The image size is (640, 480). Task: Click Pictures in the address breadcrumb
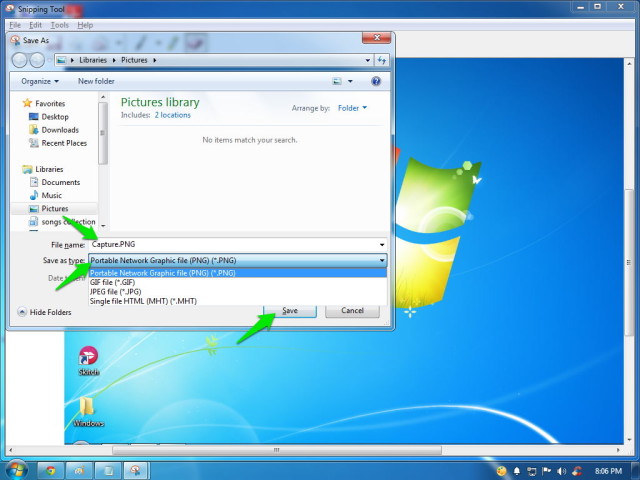[134, 60]
